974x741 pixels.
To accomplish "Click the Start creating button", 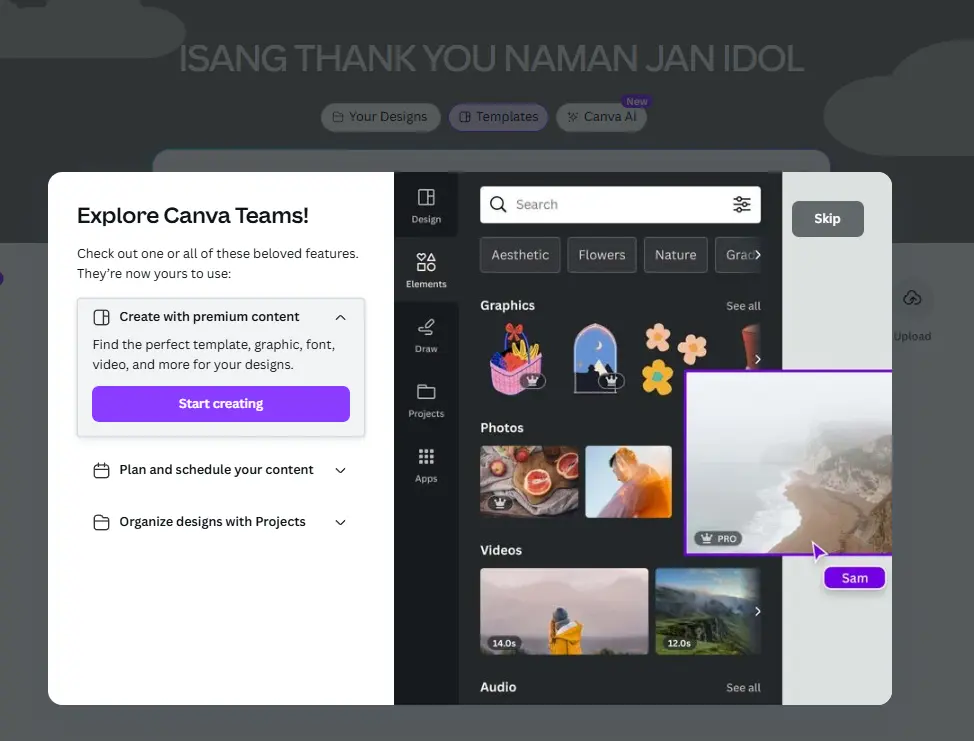I will [x=221, y=404].
